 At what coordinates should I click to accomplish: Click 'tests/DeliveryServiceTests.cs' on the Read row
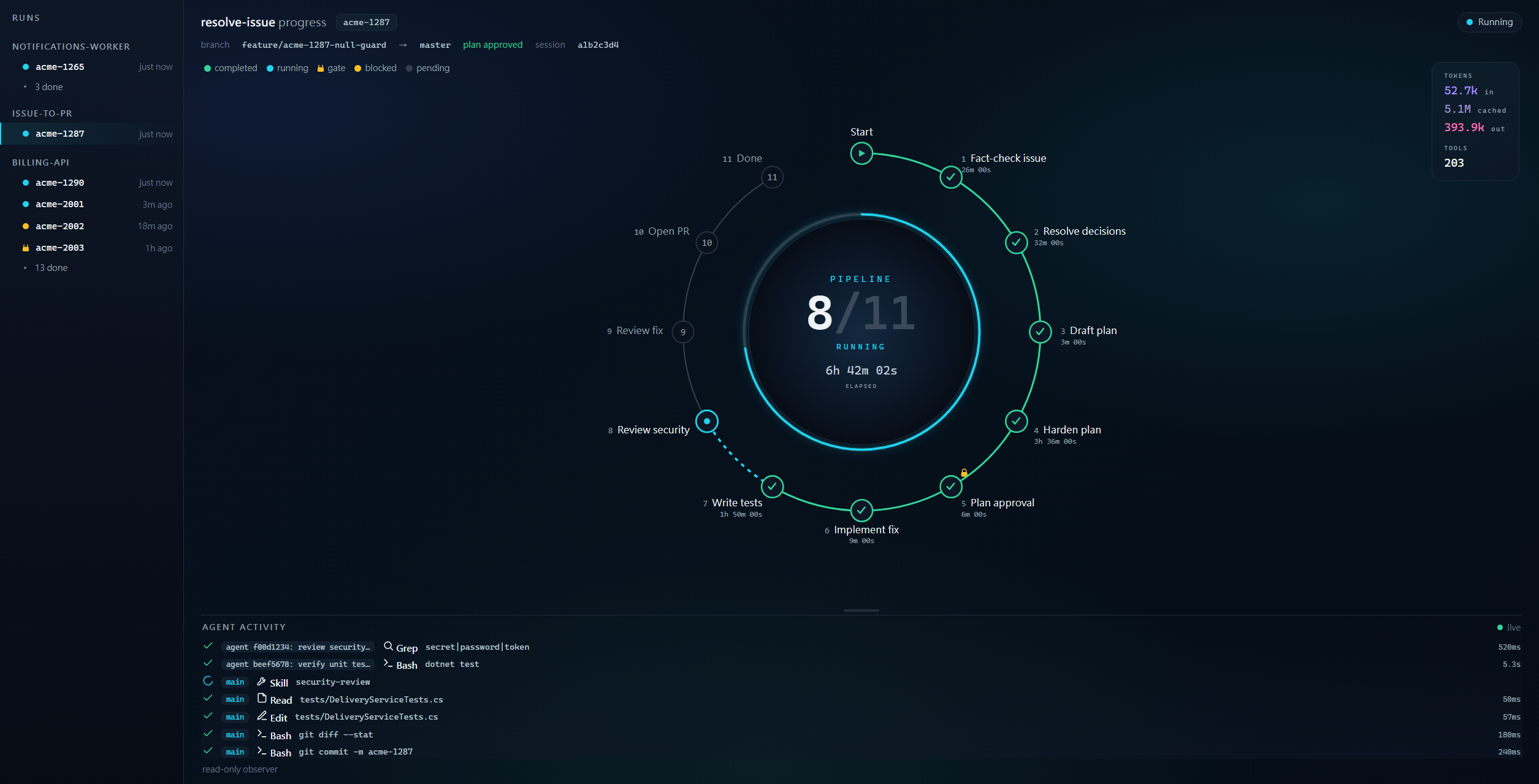[372, 699]
